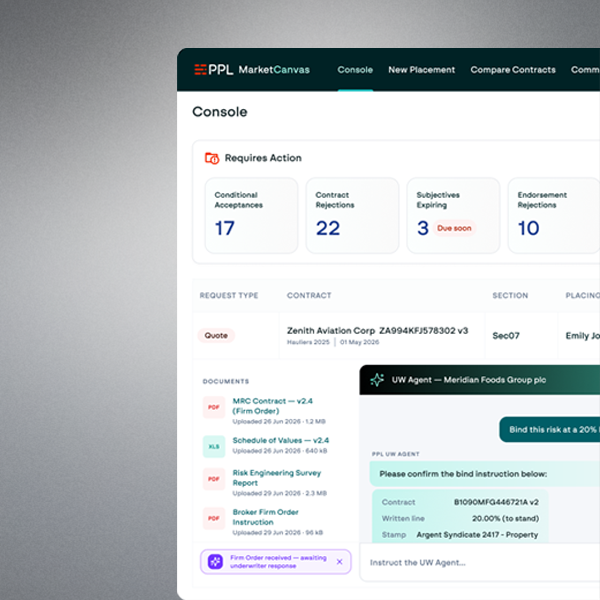The image size is (600, 600).
Task: Click the Quote request type pill
Action: click(216, 336)
